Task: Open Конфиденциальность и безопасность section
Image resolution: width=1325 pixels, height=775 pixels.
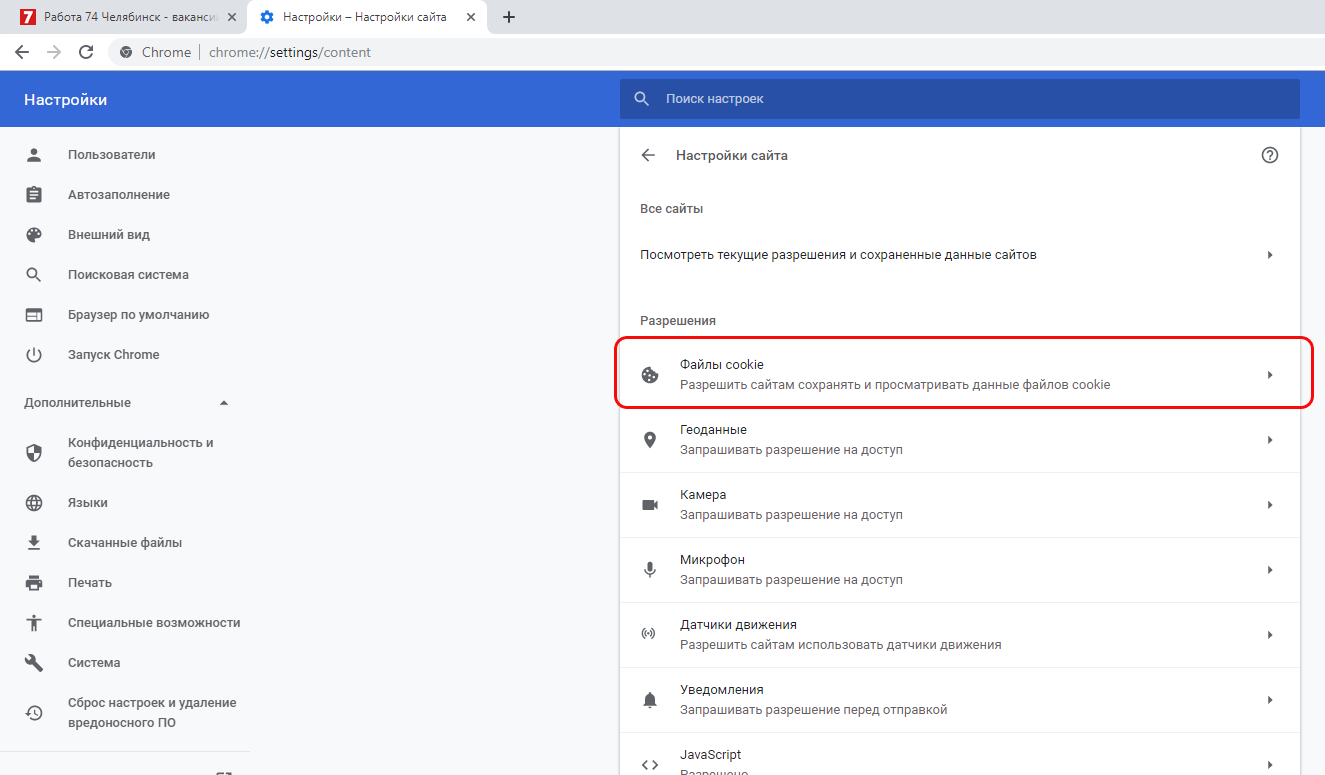Action: tap(140, 453)
